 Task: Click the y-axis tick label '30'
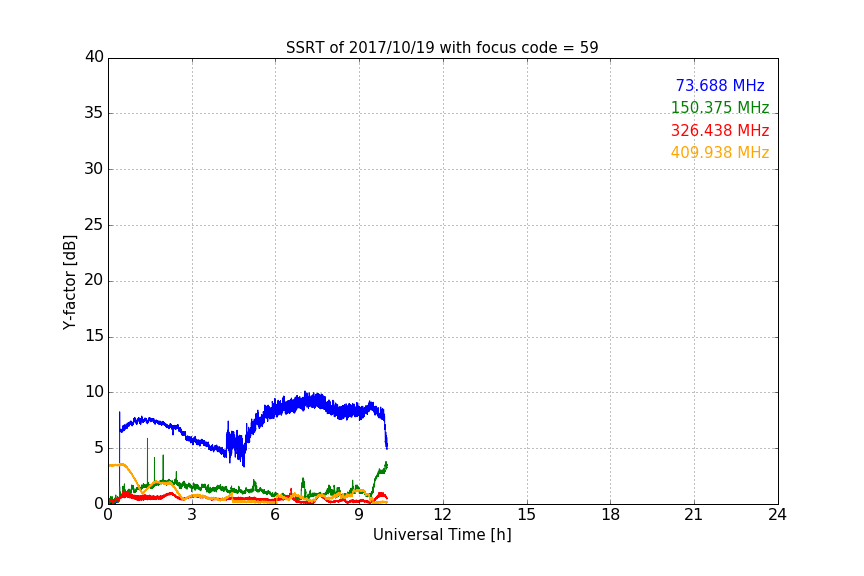point(94,169)
